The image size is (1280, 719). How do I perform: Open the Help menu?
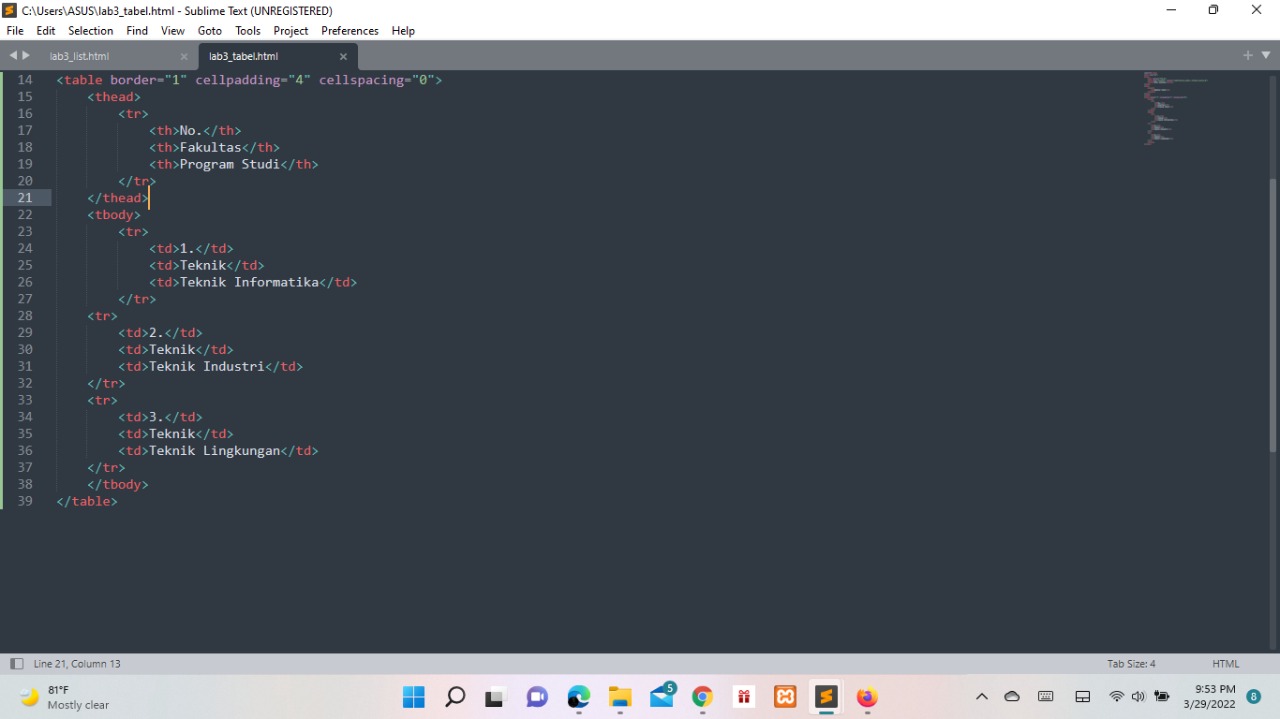pos(403,31)
